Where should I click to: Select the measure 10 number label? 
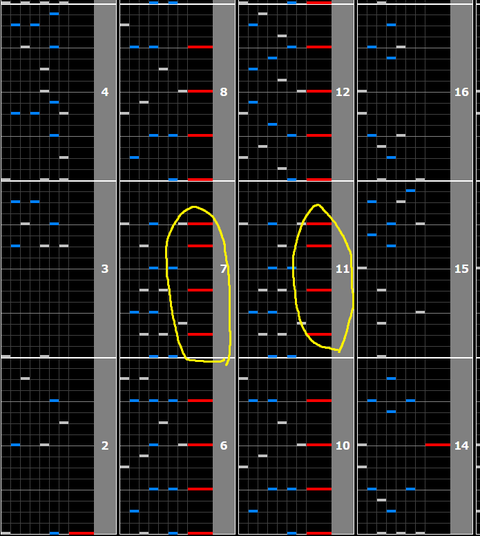(x=343, y=446)
